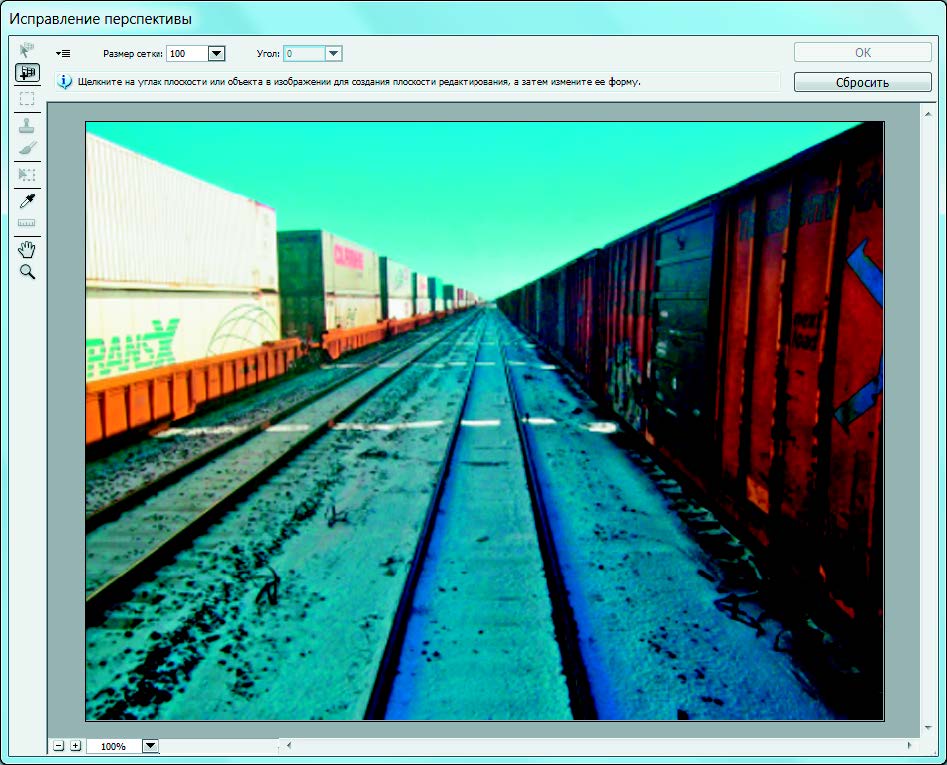Select the Transform tool
Viewport: 947px width, 765px height.
coord(27,175)
